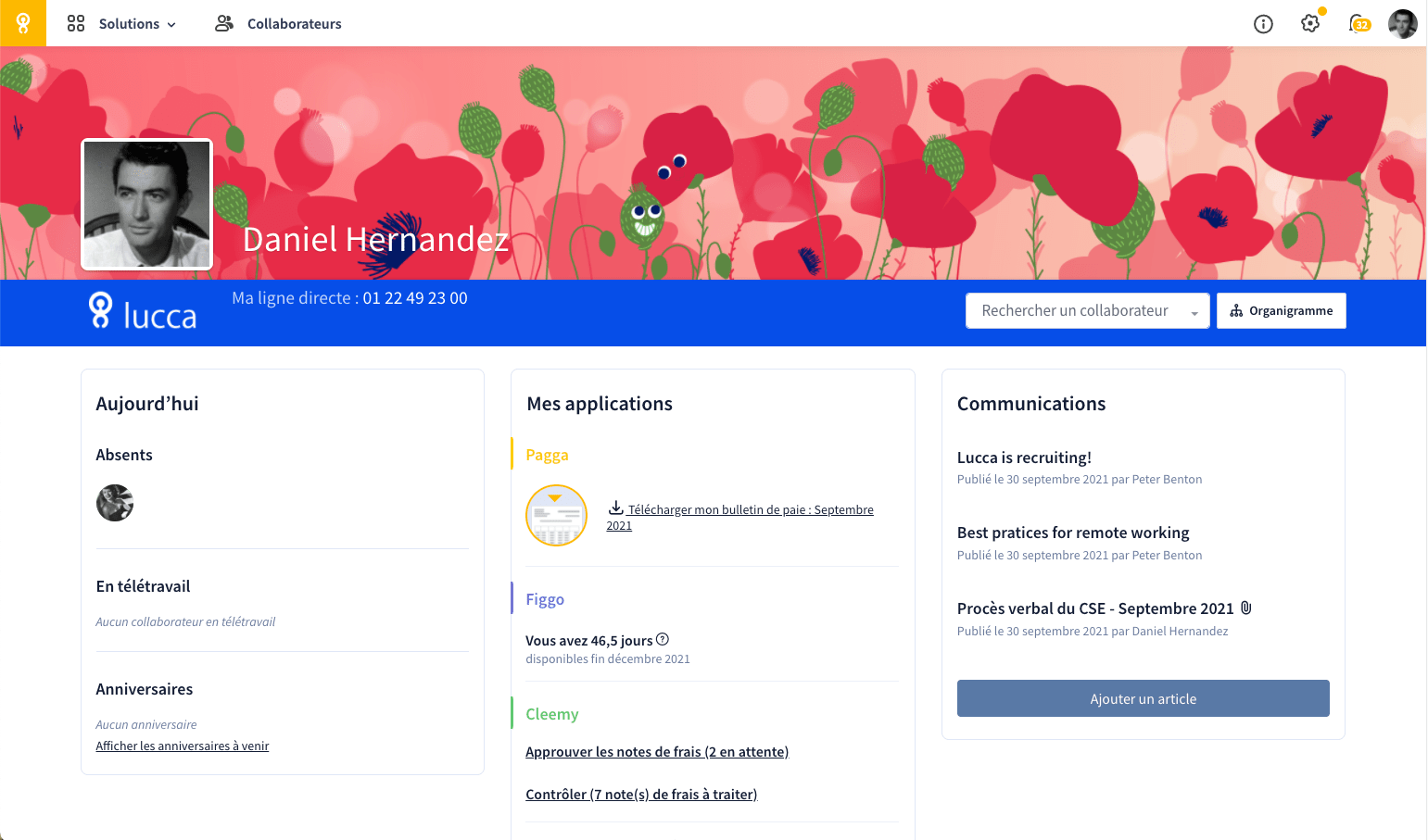Expand the Solutions dropdown chevron
This screenshot has width=1428, height=840.
click(x=171, y=25)
